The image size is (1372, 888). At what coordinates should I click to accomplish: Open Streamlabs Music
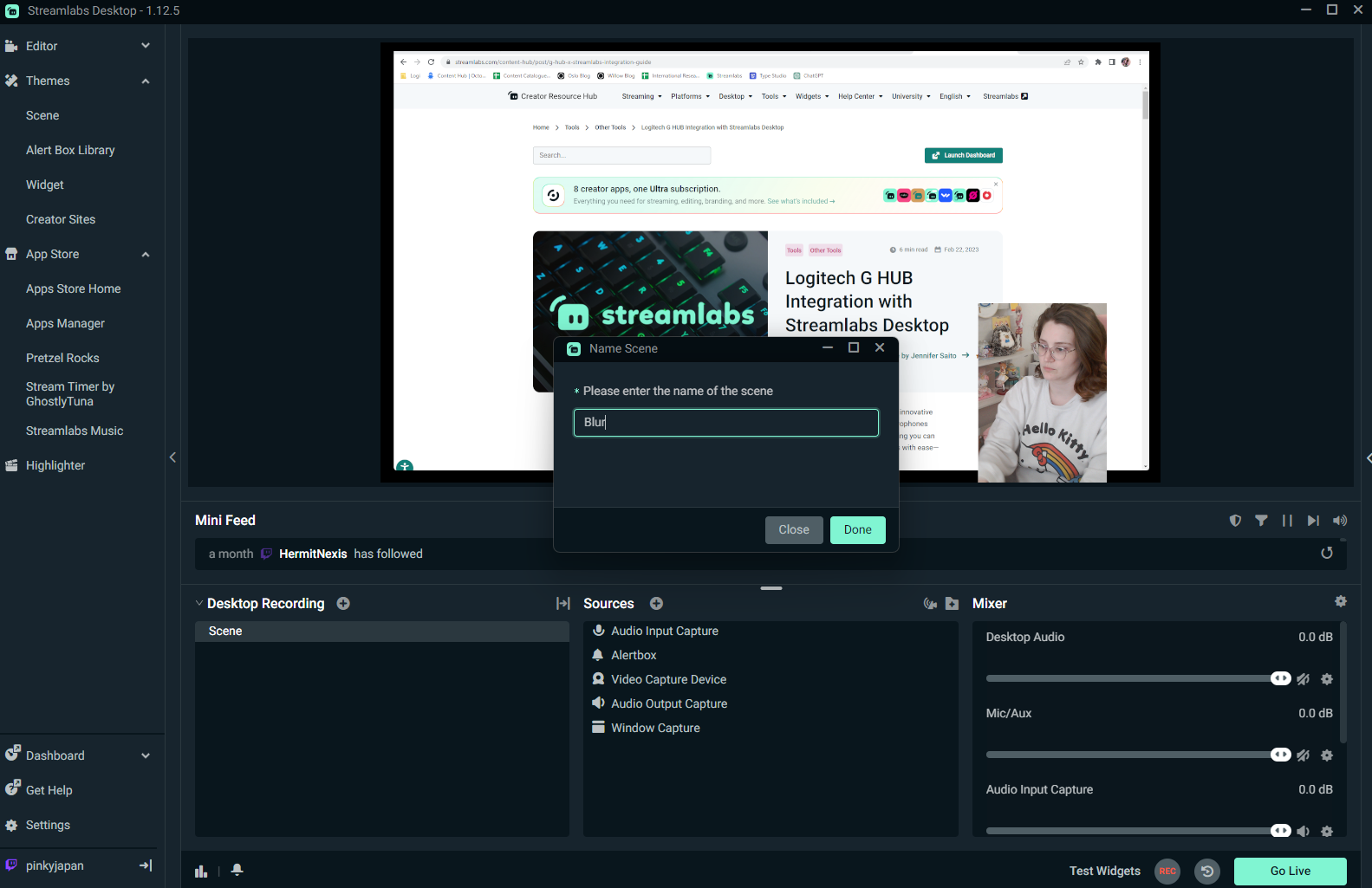pos(75,431)
